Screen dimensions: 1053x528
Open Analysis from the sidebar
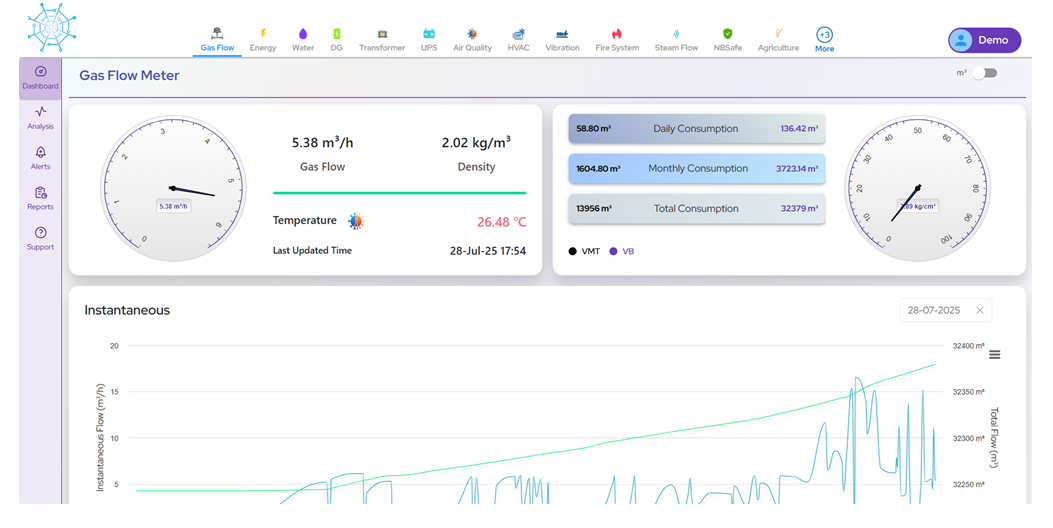[x=40, y=118]
